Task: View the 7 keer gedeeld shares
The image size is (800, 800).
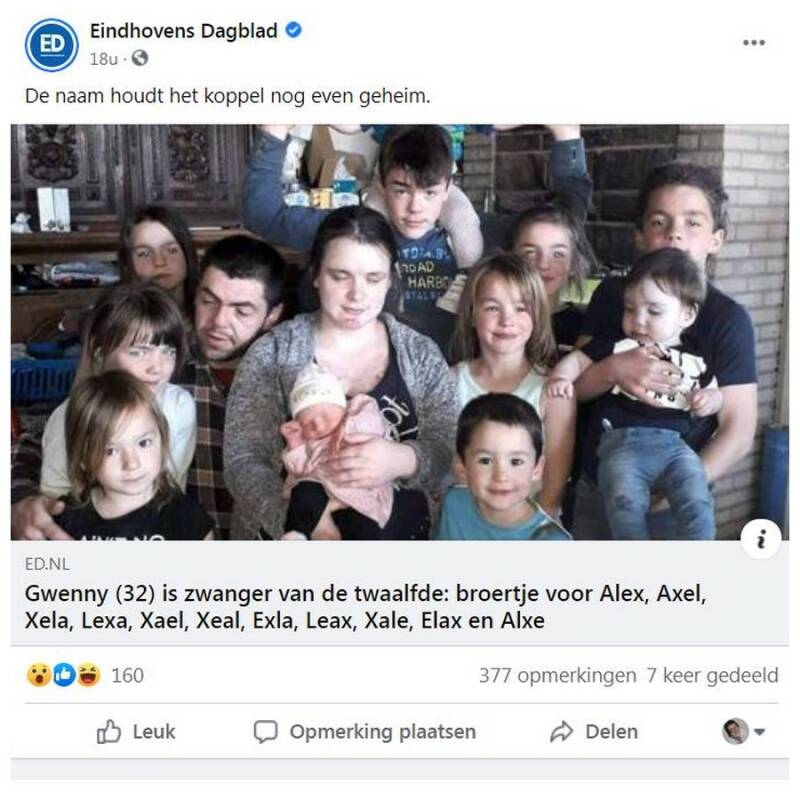Action: pos(712,675)
